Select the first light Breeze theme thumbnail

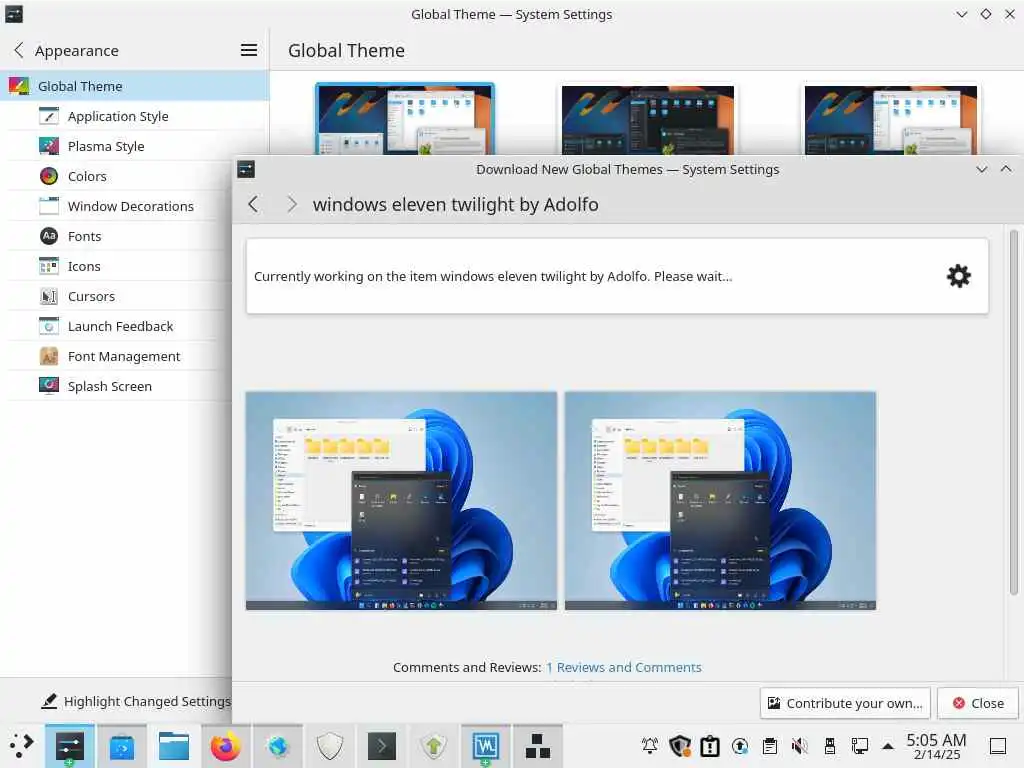(x=405, y=119)
